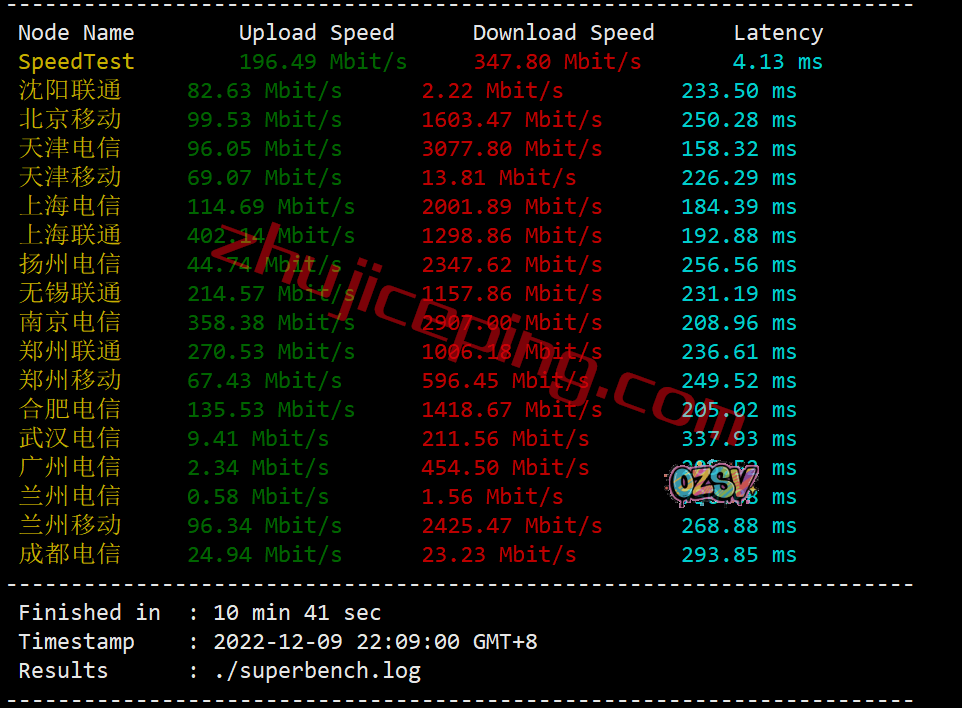Select the timestamp 2022-12-09 22:09:00 GMT+8
The width and height of the screenshot is (962, 708).
[x=375, y=642]
